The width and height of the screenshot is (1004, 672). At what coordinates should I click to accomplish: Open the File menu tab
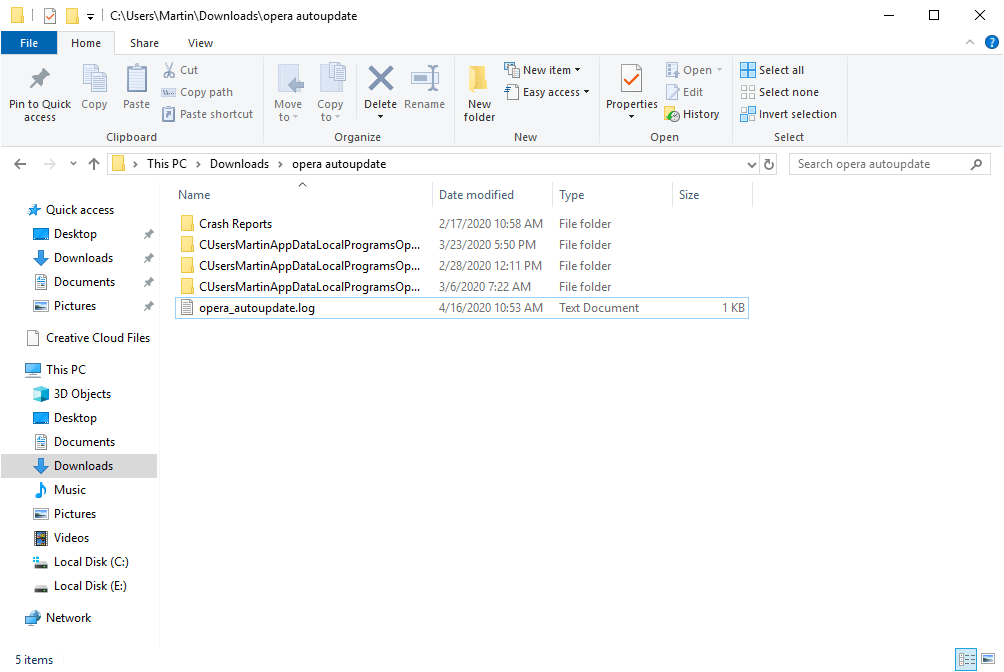(29, 43)
